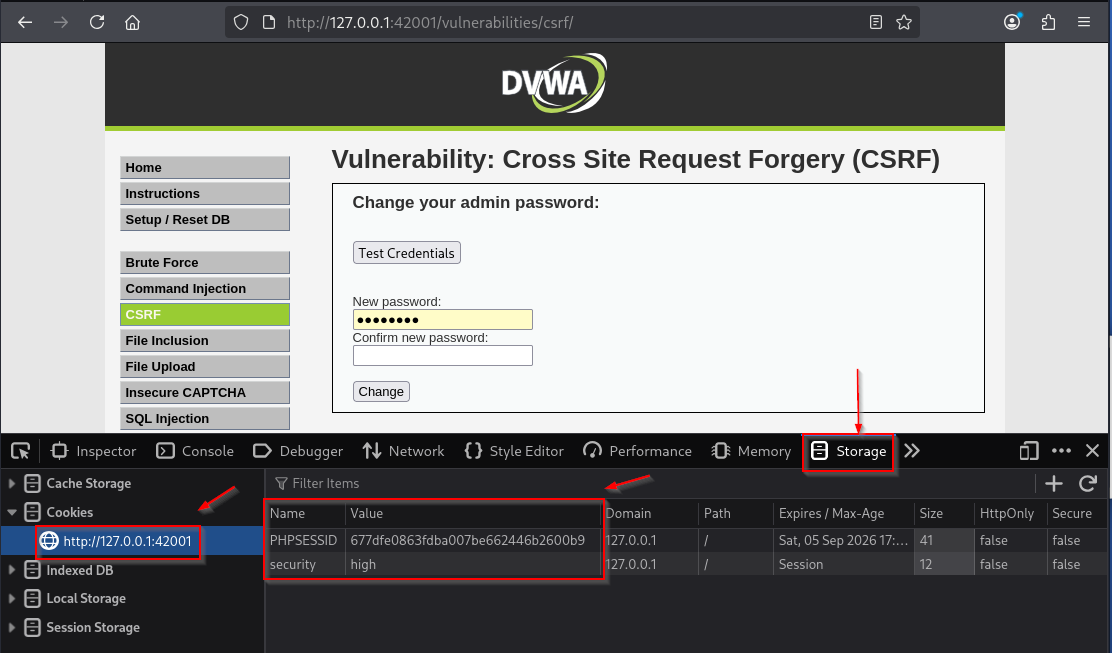Image resolution: width=1112 pixels, height=653 pixels.
Task: Sort by the Domain column header
Action: point(650,513)
